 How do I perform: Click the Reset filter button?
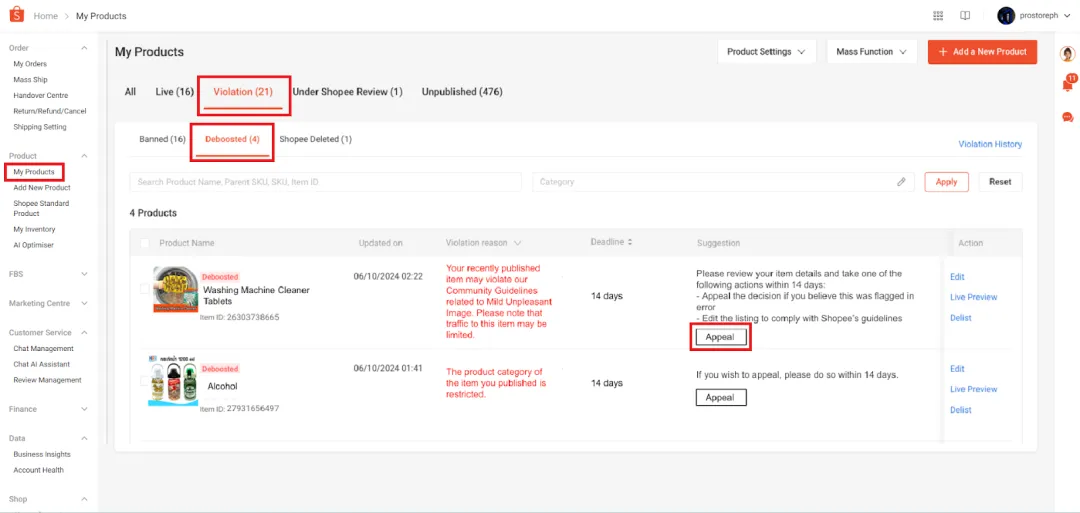[1000, 182]
